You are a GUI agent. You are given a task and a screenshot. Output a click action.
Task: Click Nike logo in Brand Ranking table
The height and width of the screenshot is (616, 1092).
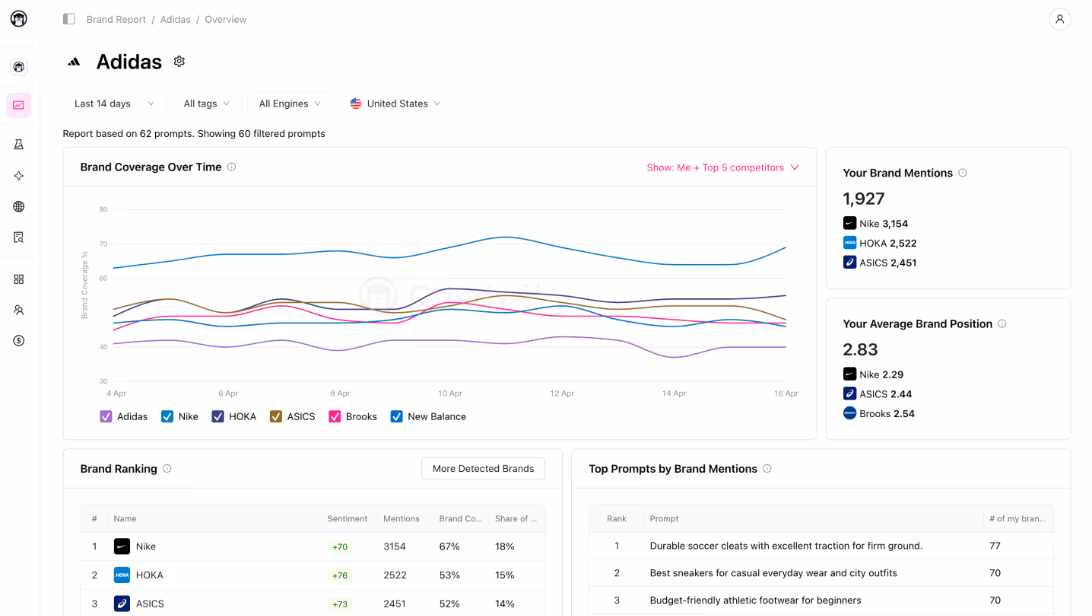[122, 546]
